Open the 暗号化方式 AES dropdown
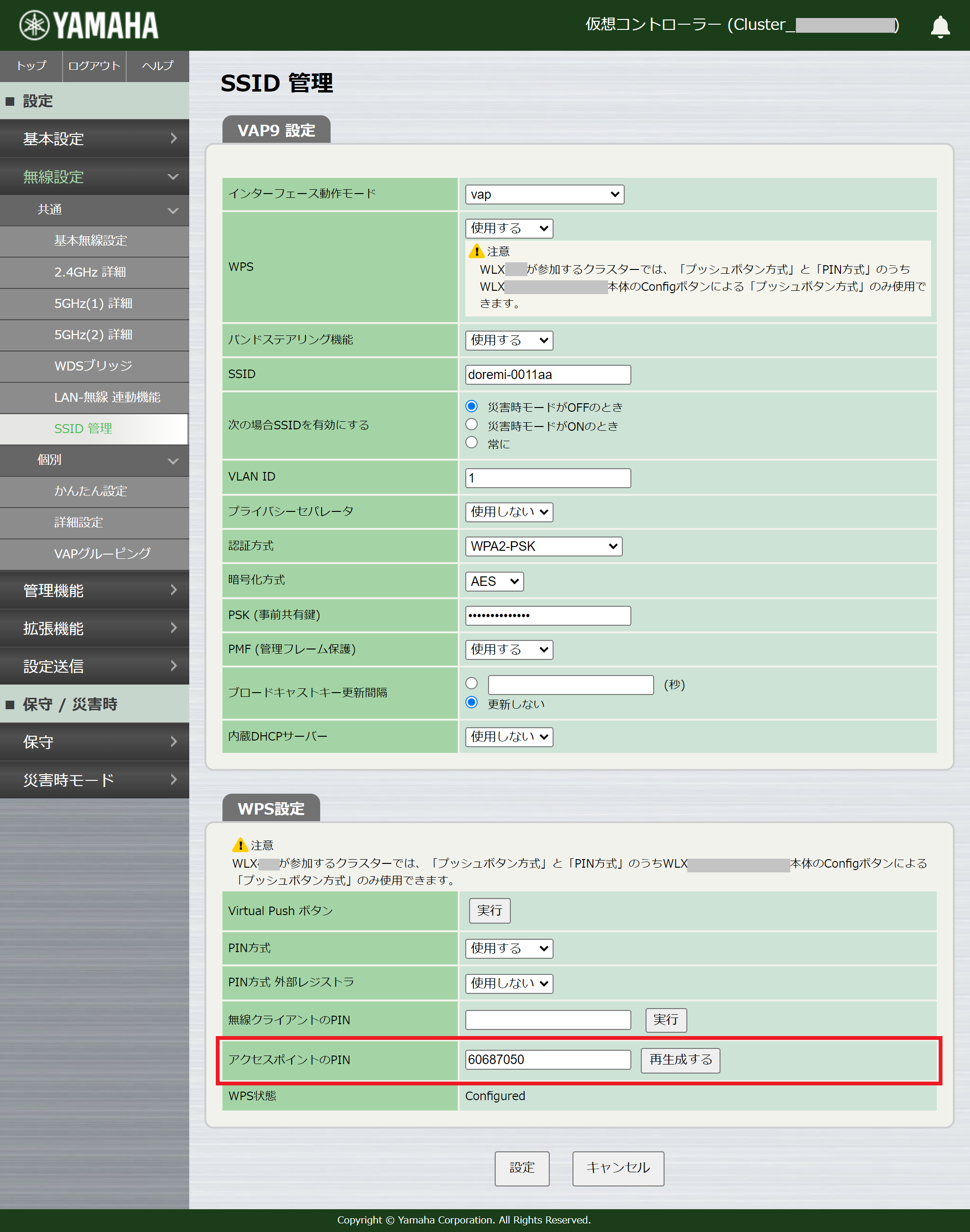Viewport: 970px width, 1232px height. tap(494, 581)
